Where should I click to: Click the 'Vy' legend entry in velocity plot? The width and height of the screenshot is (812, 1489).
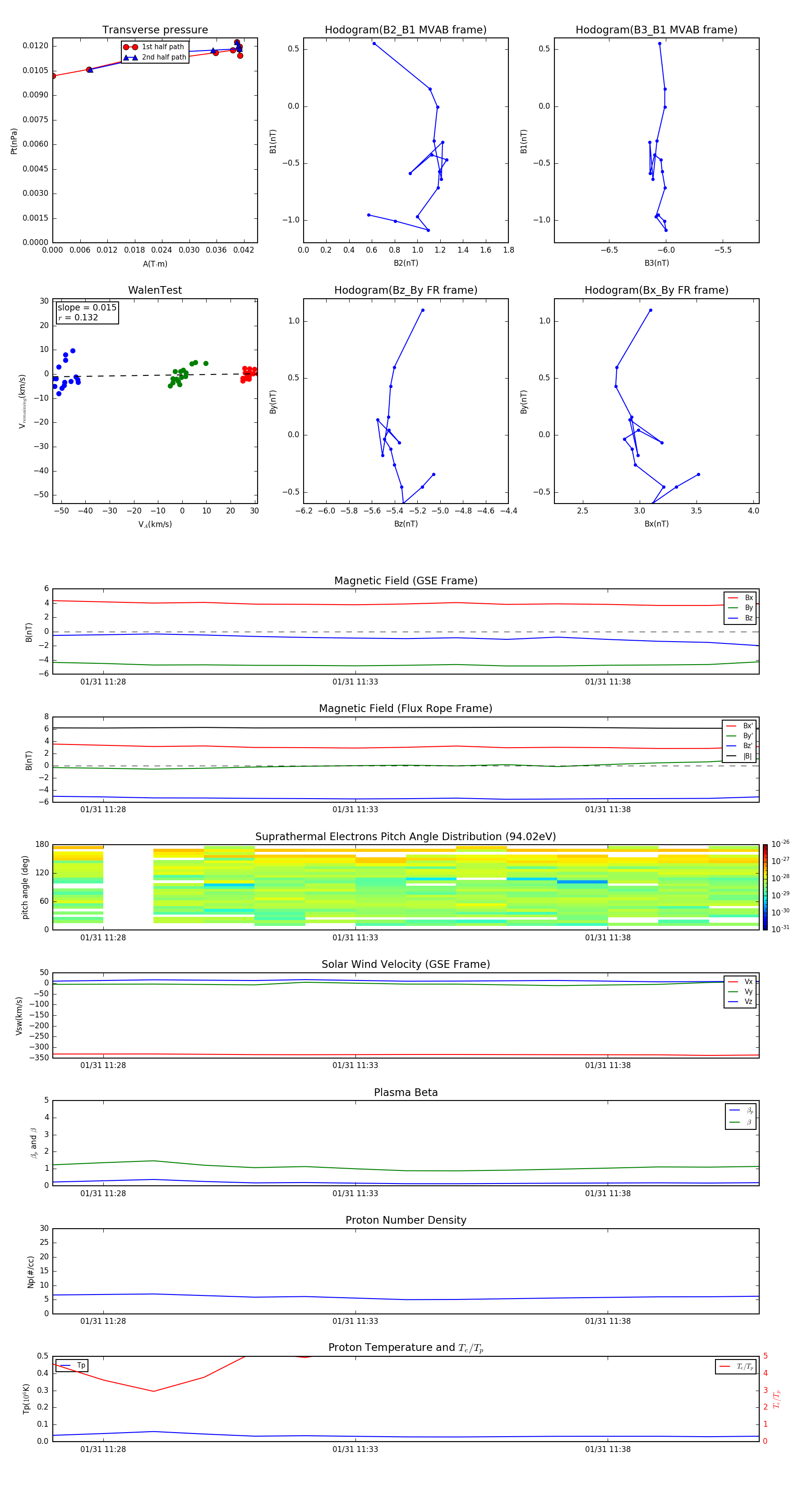click(x=740, y=992)
